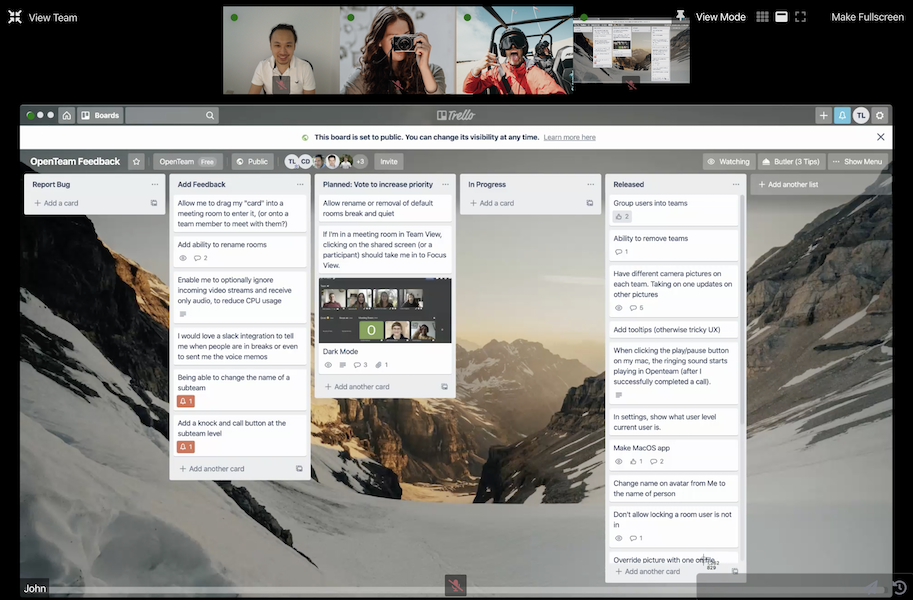Open Butler (3 Tips)
This screenshot has width=913, height=600.
tap(791, 161)
